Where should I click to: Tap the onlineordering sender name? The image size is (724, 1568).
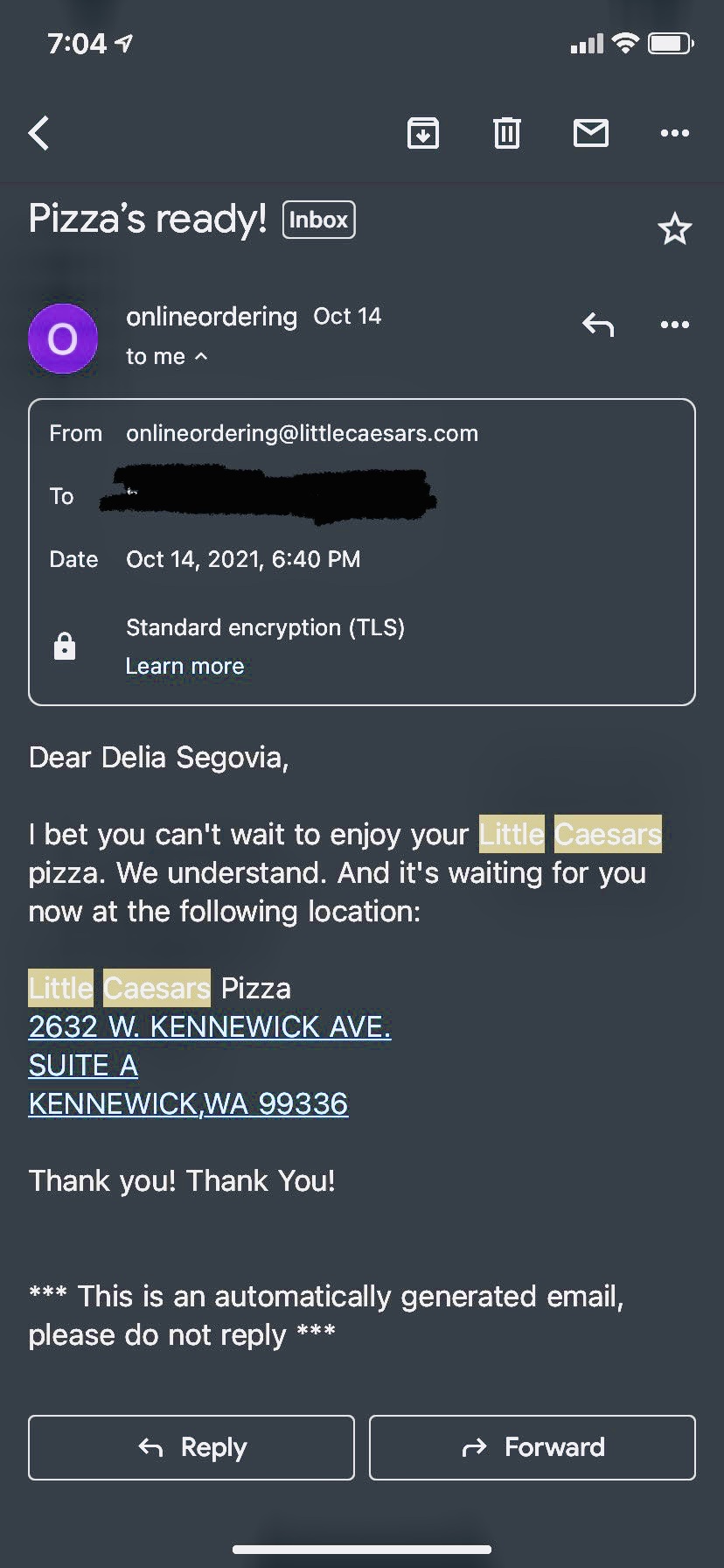point(212,316)
